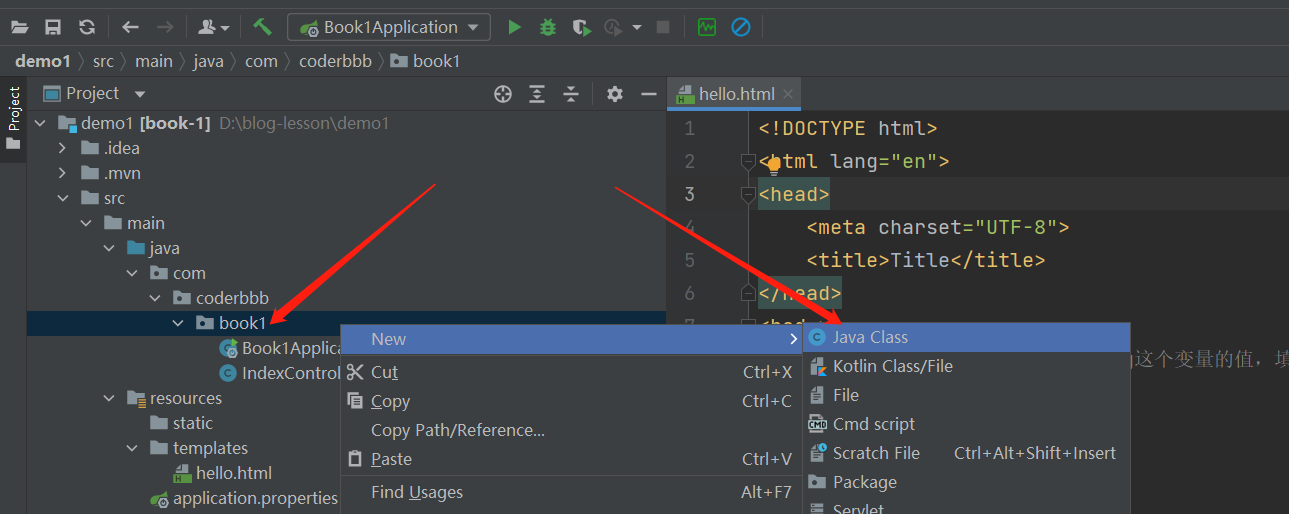Expand the .idea folder in the tree
This screenshot has width=1289, height=514.
(62, 148)
